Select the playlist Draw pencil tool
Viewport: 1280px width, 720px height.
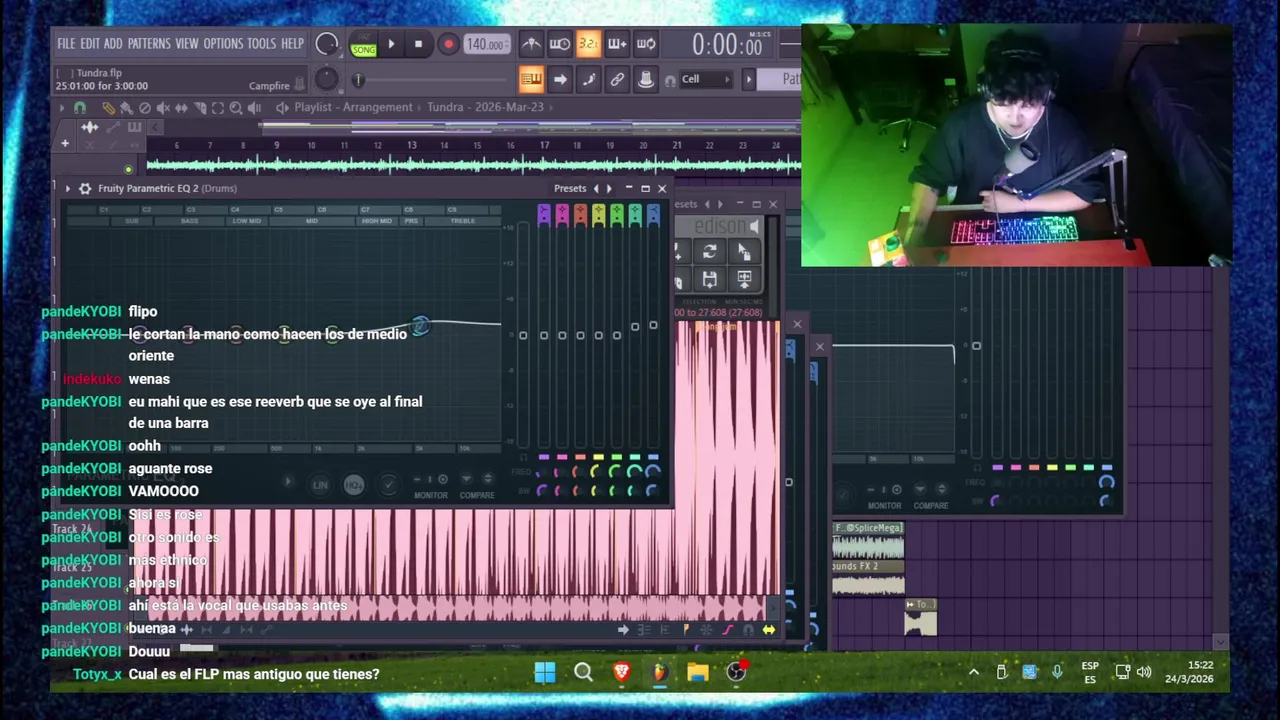point(108,108)
